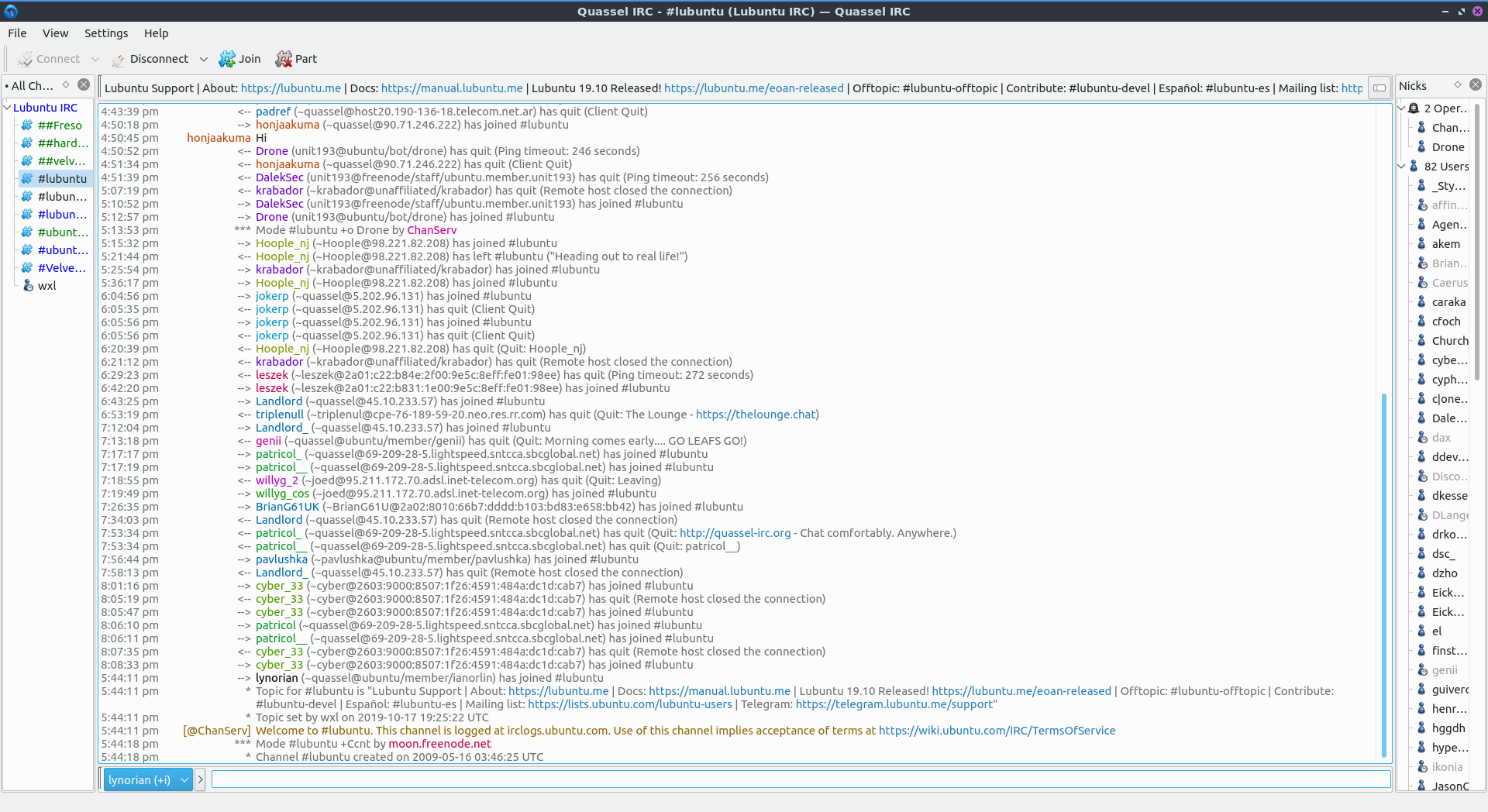Open the Disconnect dropdown arrow

(x=204, y=60)
